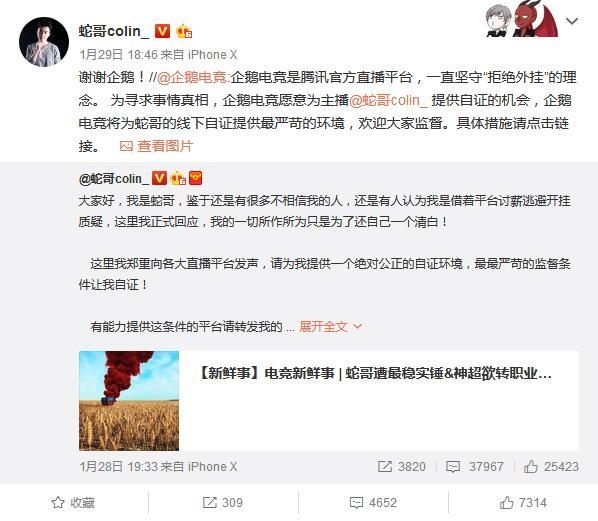The image size is (598, 521).
Task: Click the gray-haired cartoon sticker at top right
Action: [x=497, y=21]
